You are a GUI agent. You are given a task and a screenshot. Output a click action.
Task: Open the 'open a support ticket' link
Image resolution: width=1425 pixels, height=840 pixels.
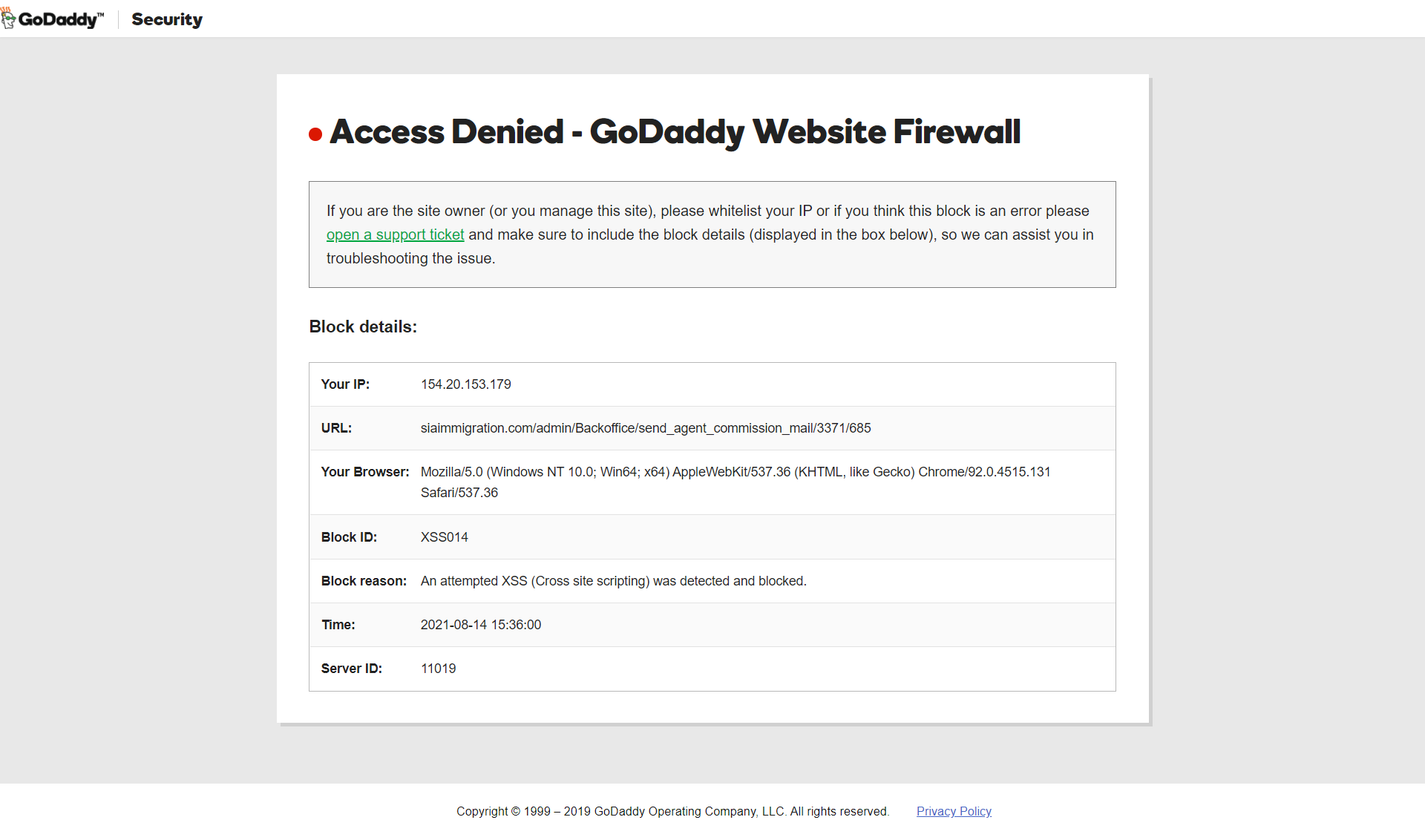(395, 234)
